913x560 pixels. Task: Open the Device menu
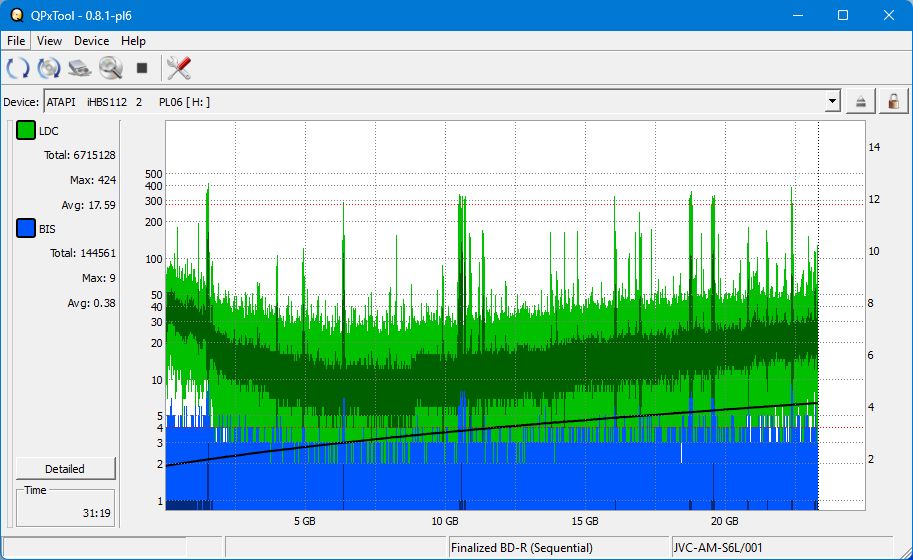point(91,41)
